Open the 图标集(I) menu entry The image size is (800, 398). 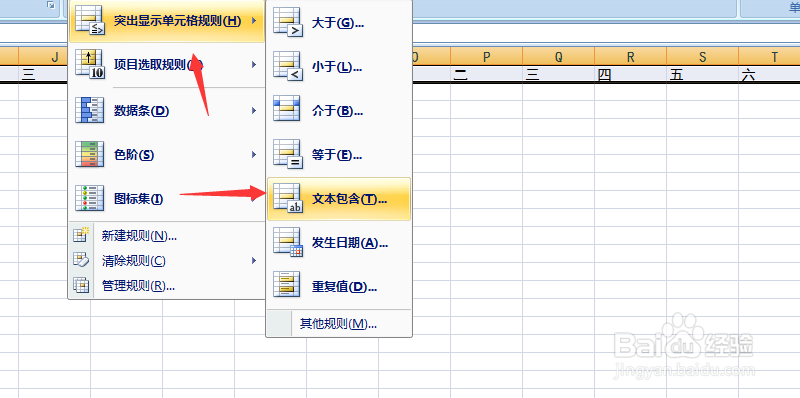tap(167, 198)
